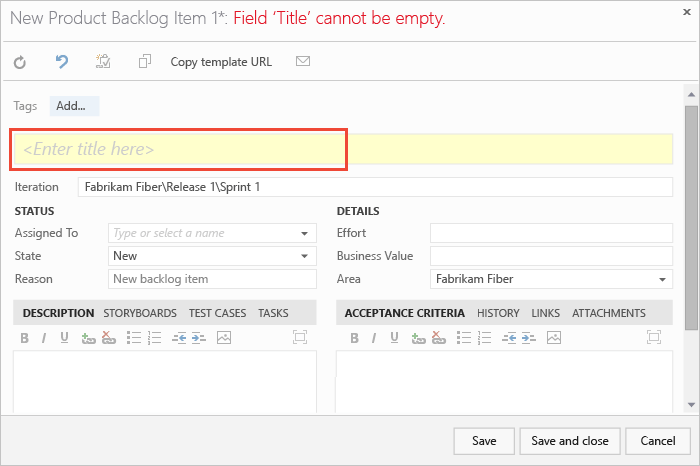The height and width of the screenshot is (466, 700).
Task: Remove hyperlink in Description editor
Action: point(108,337)
